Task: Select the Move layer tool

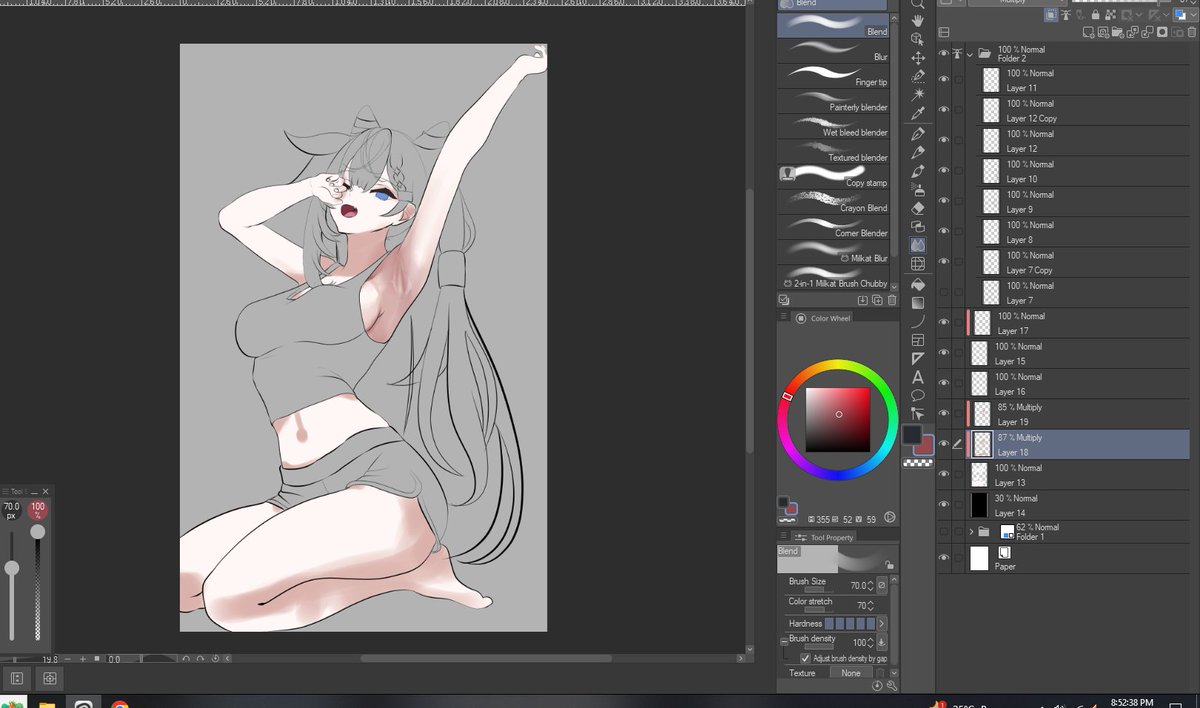Action: coord(918,58)
